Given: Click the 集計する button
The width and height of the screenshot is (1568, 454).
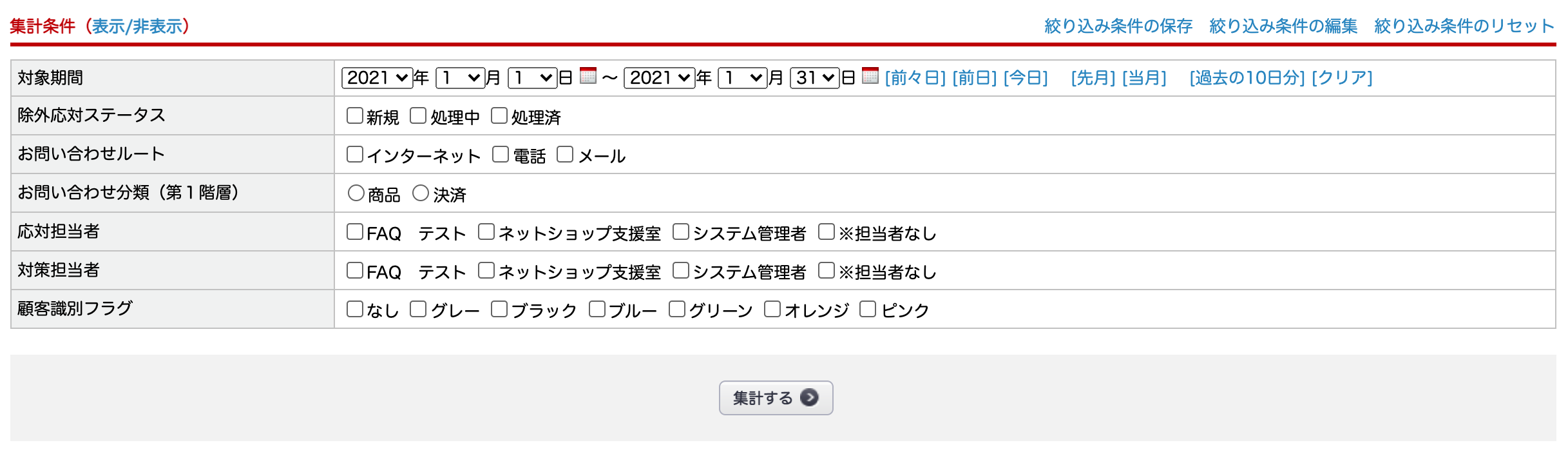Looking at the screenshot, I should point(776,398).
